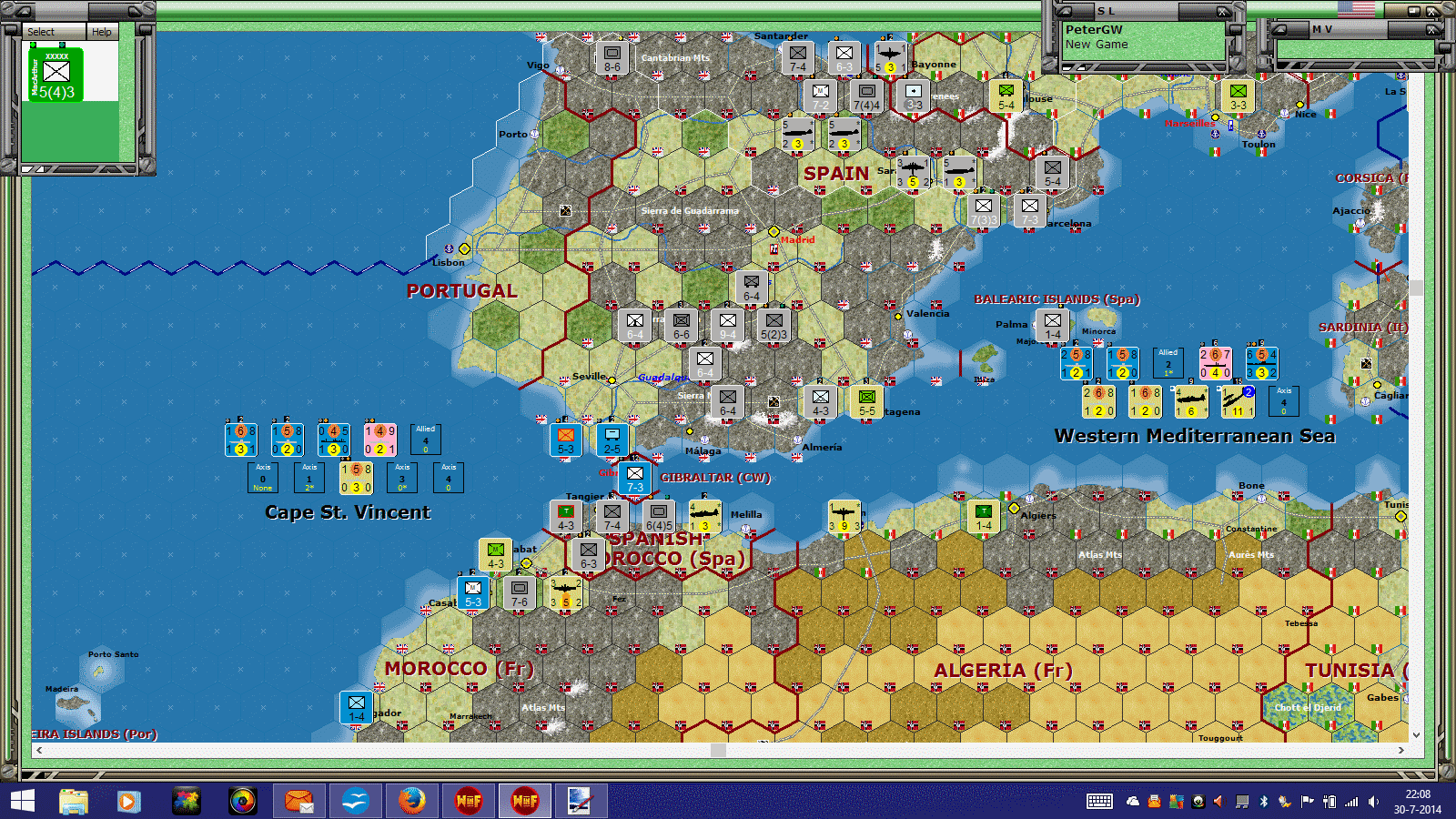Click the Axis 1 2* sea box
Screen dimensions: 1456x819
tap(309, 478)
